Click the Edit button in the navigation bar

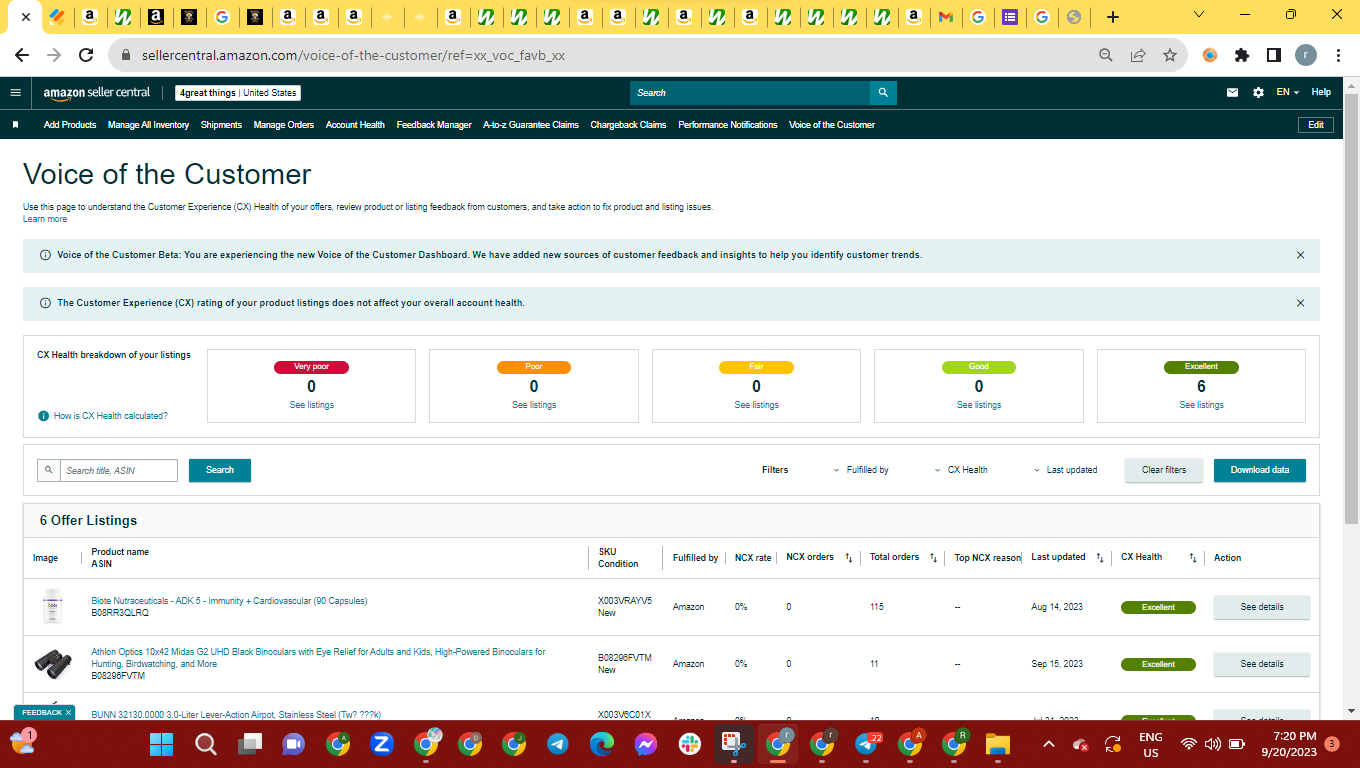click(1316, 125)
